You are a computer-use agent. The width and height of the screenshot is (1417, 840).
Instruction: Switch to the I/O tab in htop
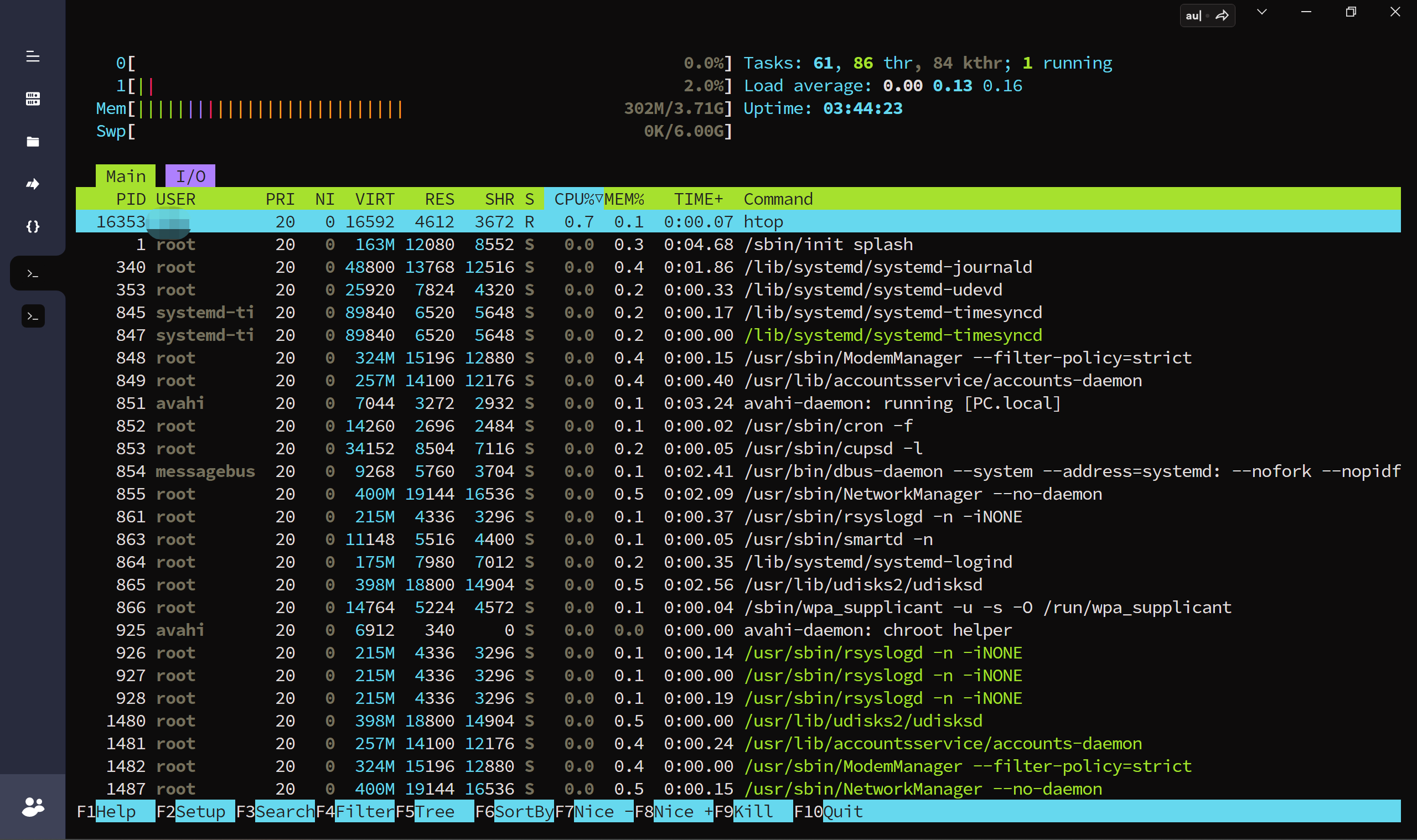[190, 176]
